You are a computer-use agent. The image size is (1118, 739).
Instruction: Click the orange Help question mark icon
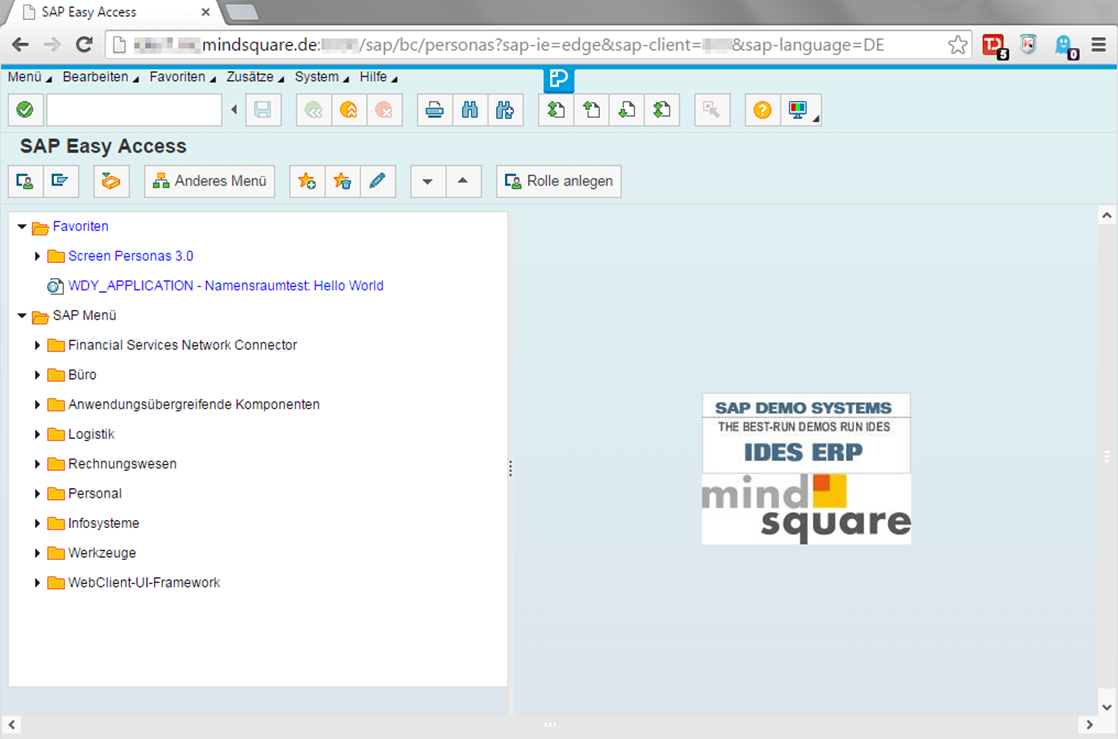tap(763, 110)
